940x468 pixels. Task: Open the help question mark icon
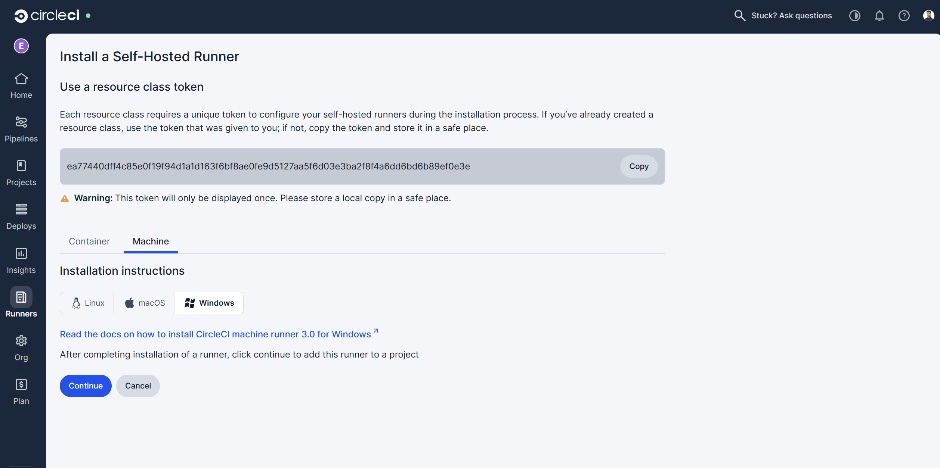[904, 16]
